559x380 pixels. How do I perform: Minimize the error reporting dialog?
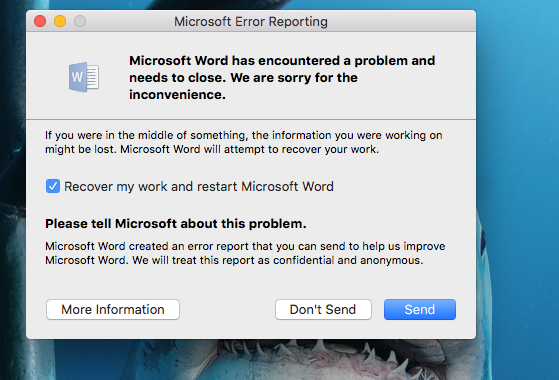click(60, 21)
